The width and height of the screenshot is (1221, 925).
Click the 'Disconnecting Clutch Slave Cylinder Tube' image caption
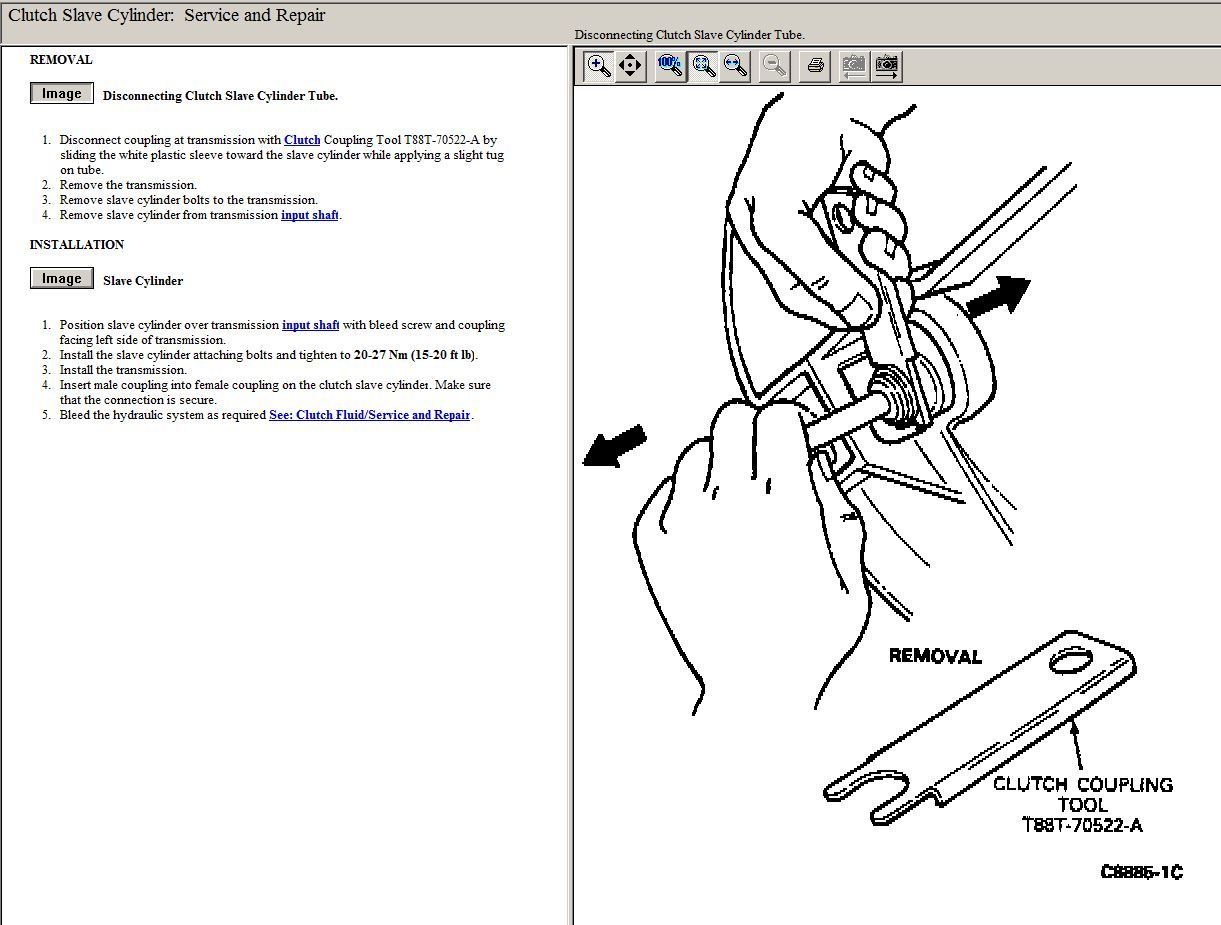click(689, 35)
